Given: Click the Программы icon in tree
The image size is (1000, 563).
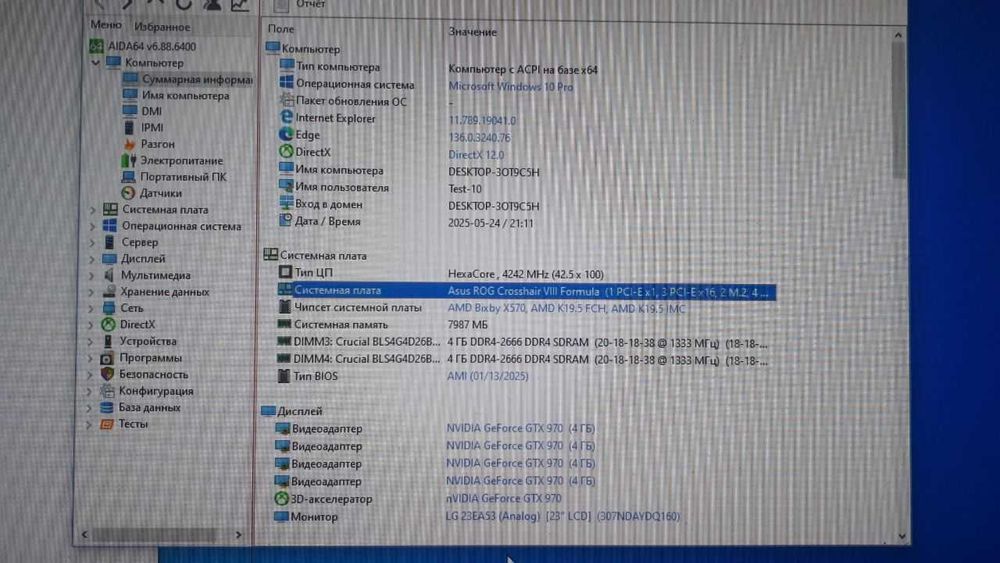Looking at the screenshot, I should coord(107,358).
